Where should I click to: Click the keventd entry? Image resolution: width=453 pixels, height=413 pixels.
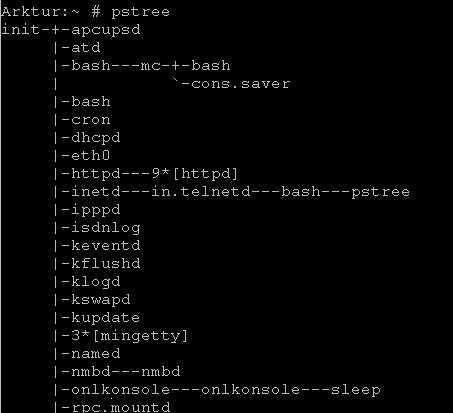coord(106,246)
